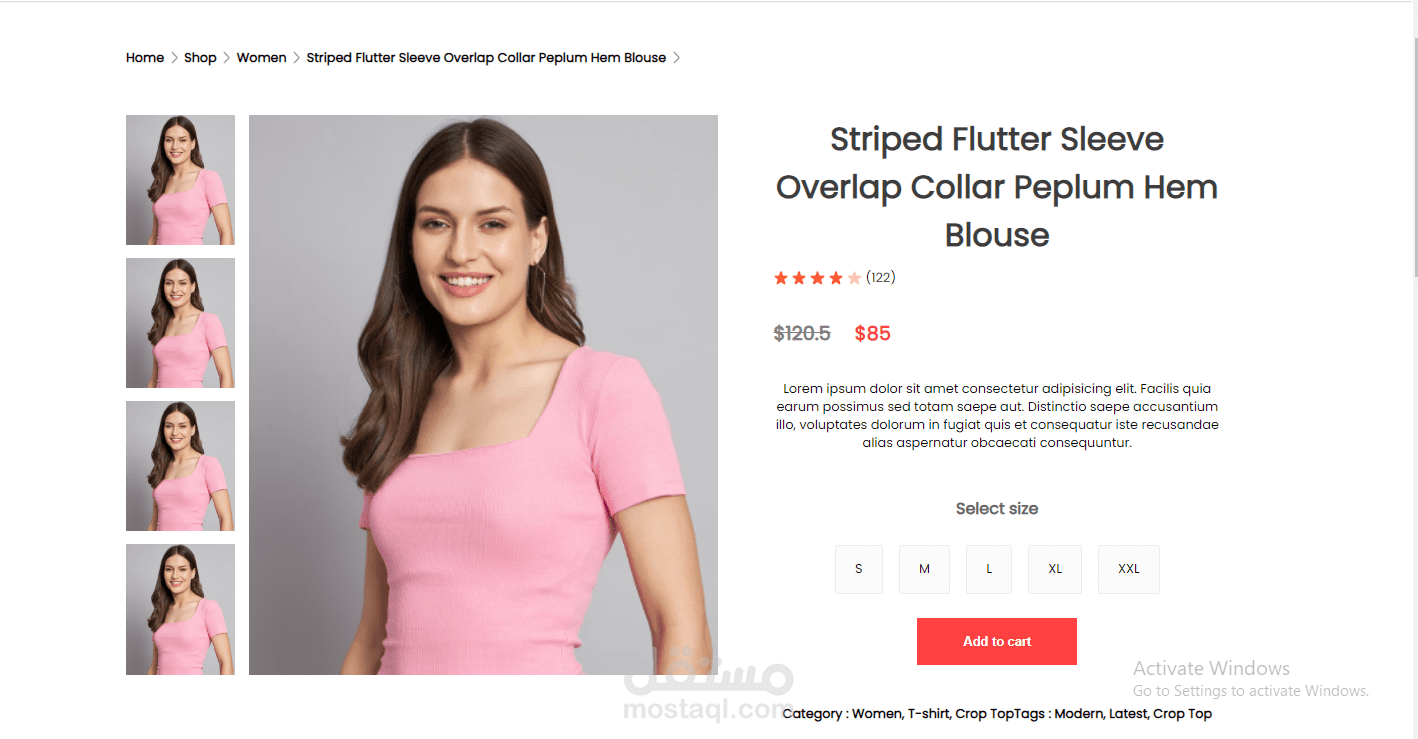Select the first product thumbnail
Image resolution: width=1418 pixels, height=739 pixels.
pos(180,180)
